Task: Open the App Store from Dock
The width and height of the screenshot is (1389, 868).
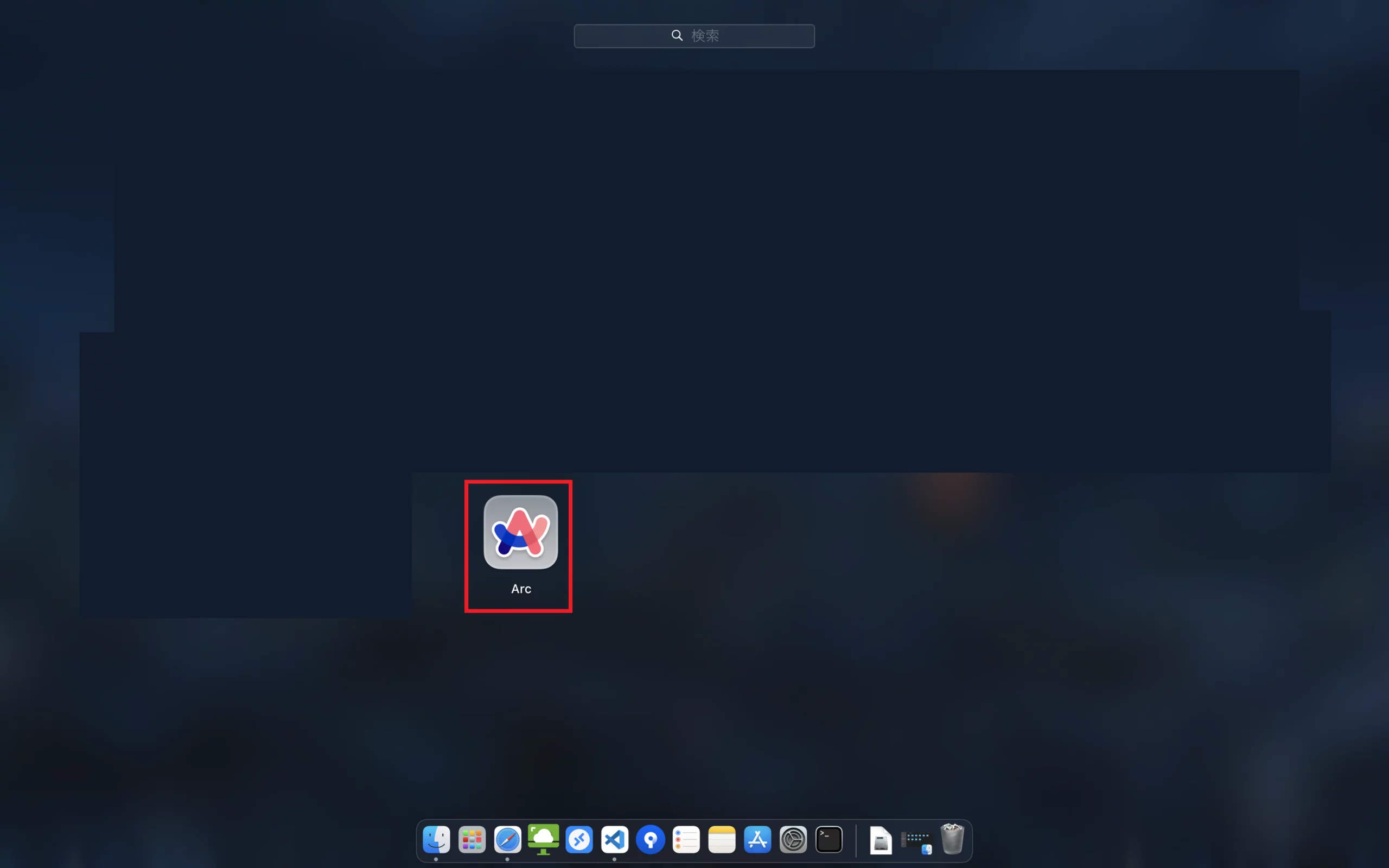Action: click(x=757, y=839)
